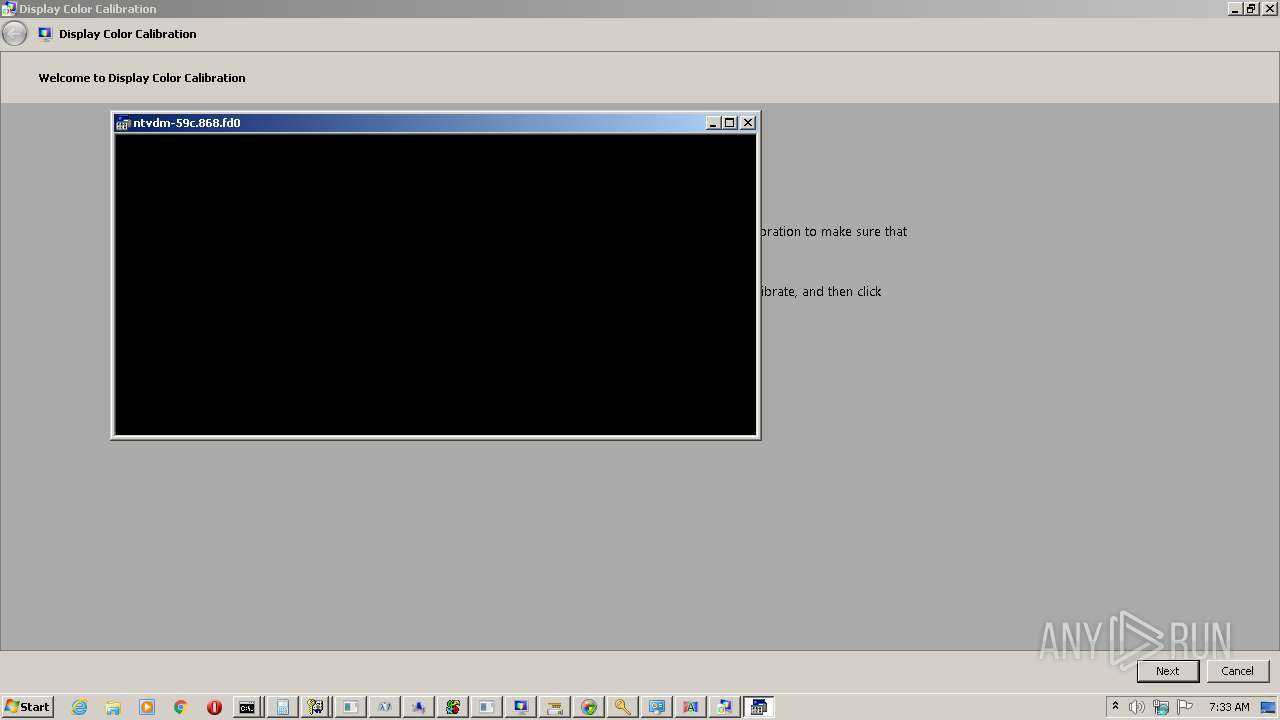Launch Internet Explorer from the taskbar
1280x720 pixels.
point(80,707)
